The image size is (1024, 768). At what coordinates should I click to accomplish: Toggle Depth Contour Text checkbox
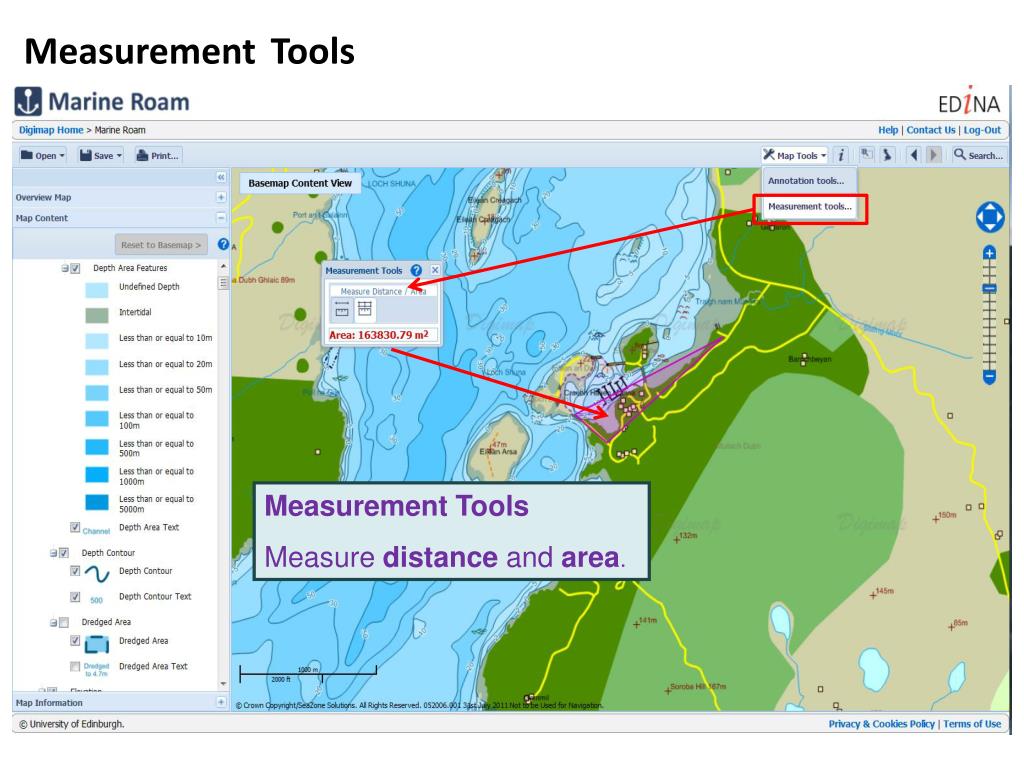tap(75, 597)
